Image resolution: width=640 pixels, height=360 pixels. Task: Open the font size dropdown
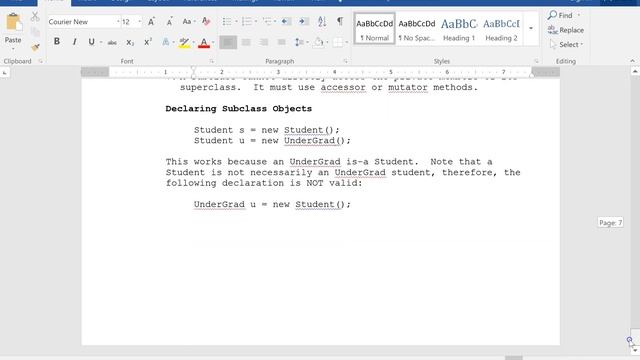coord(140,22)
